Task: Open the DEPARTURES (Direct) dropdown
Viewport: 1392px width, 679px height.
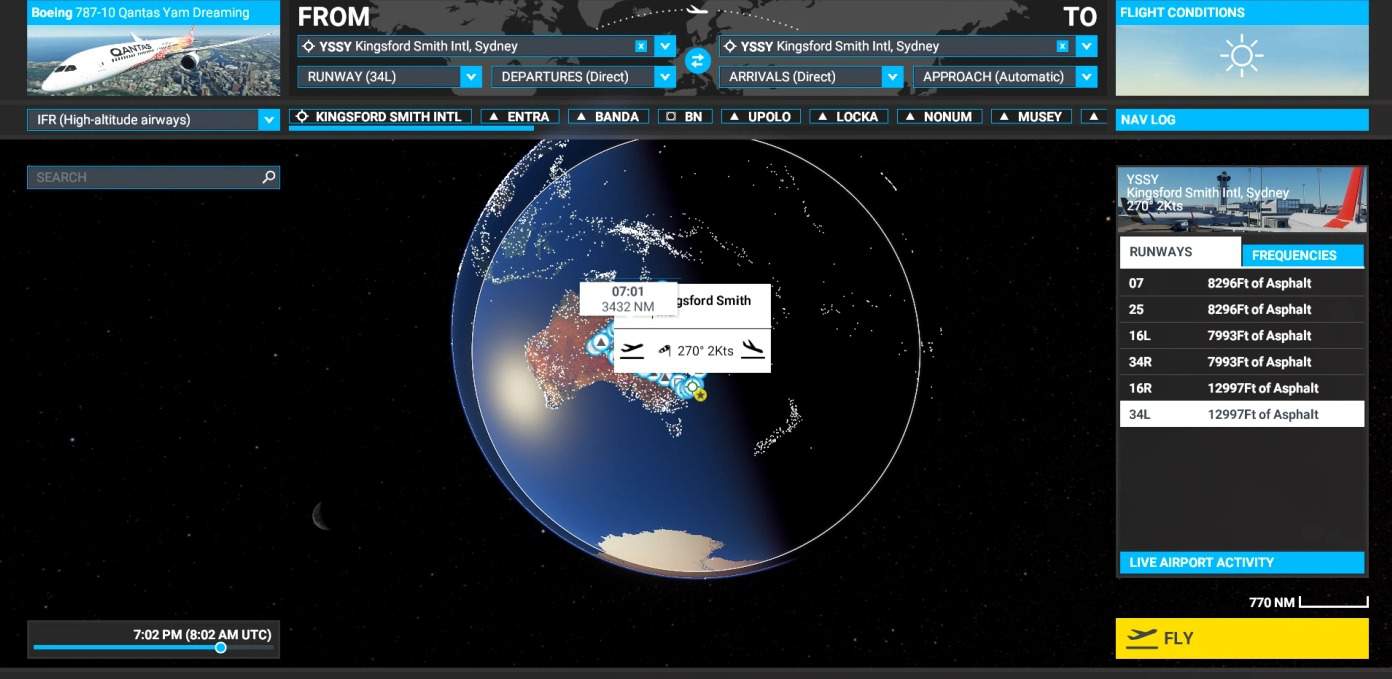Action: (665, 77)
